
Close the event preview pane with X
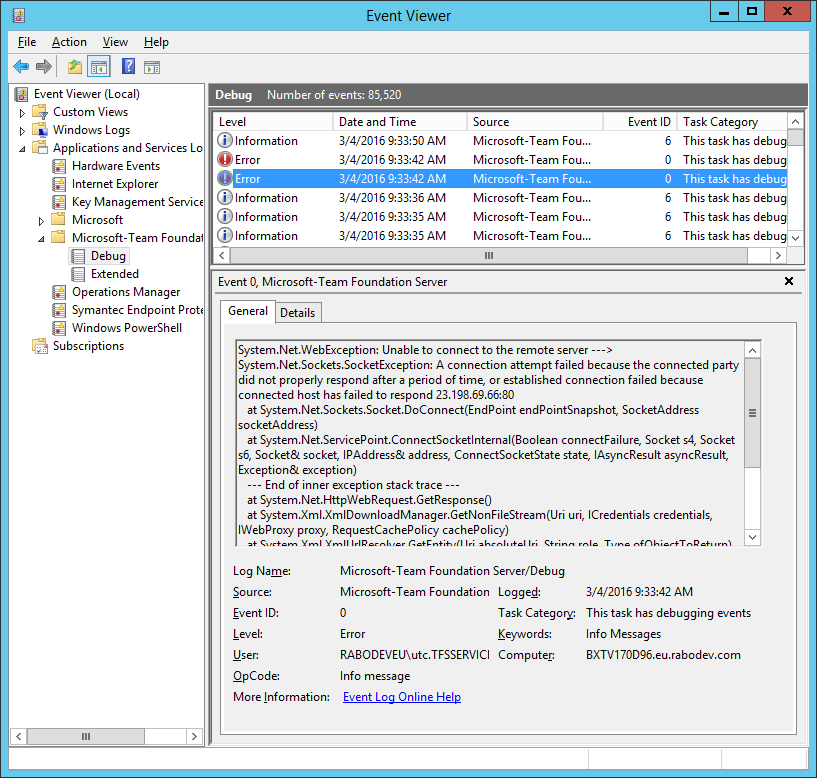(789, 281)
